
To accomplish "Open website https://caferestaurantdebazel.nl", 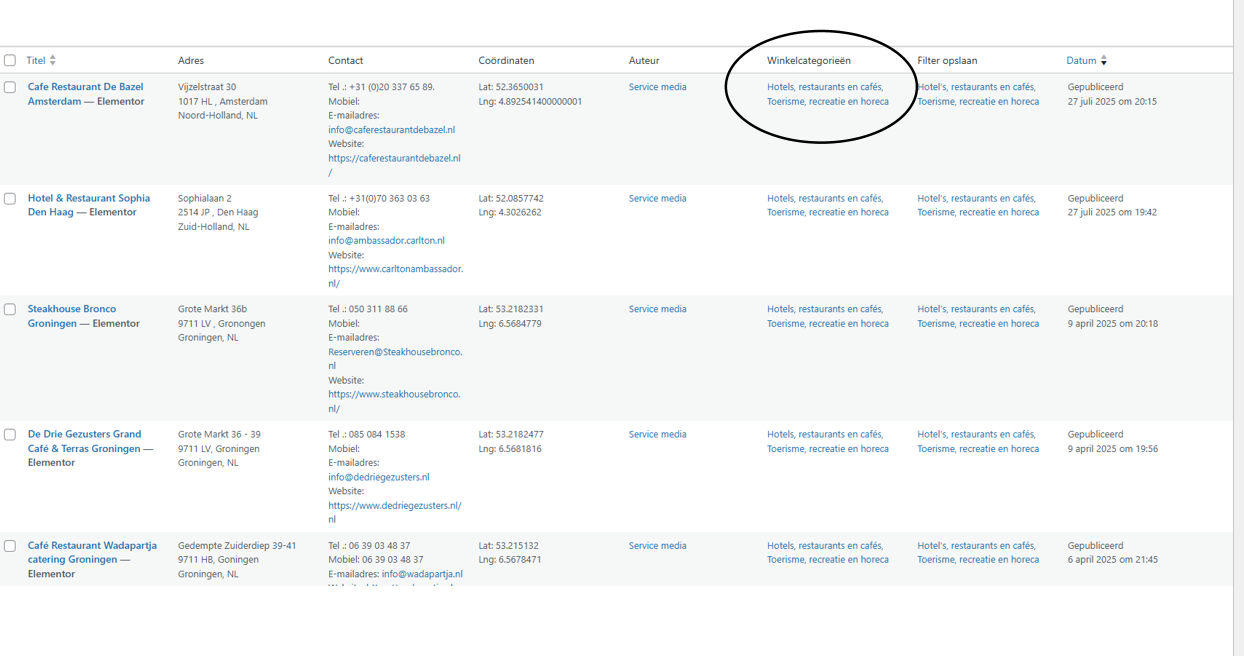I will [x=394, y=165].
